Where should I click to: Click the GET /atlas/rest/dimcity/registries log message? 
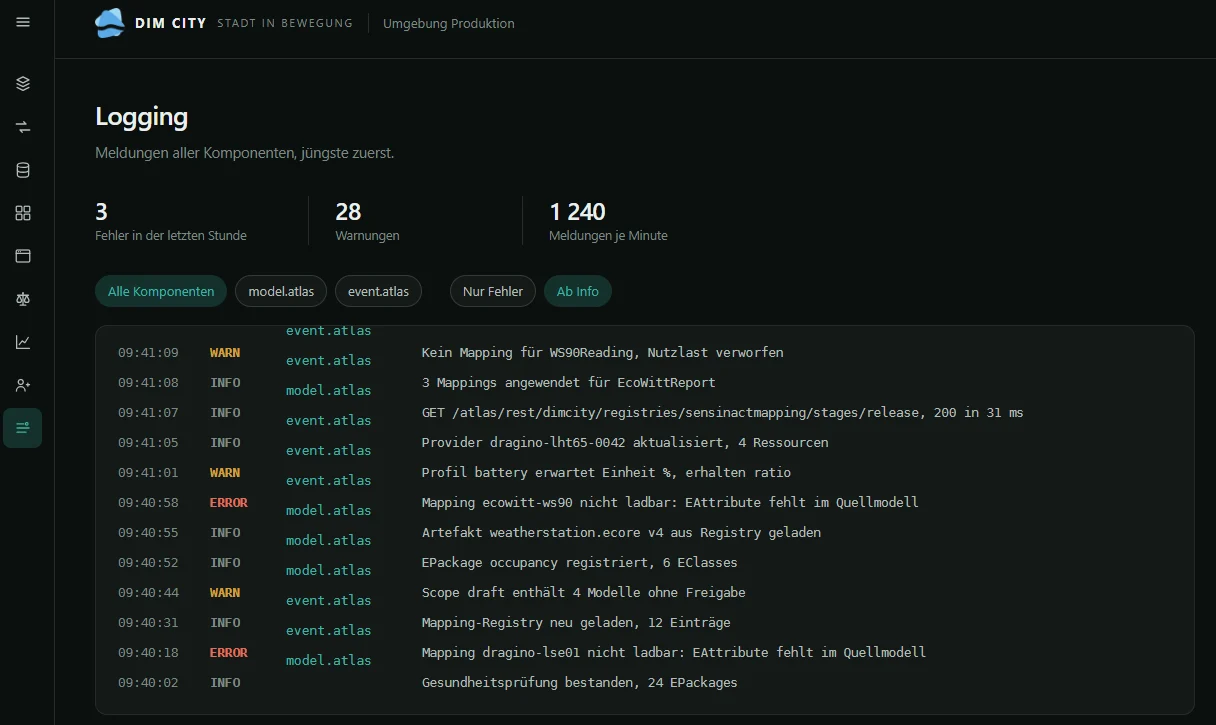(722, 412)
